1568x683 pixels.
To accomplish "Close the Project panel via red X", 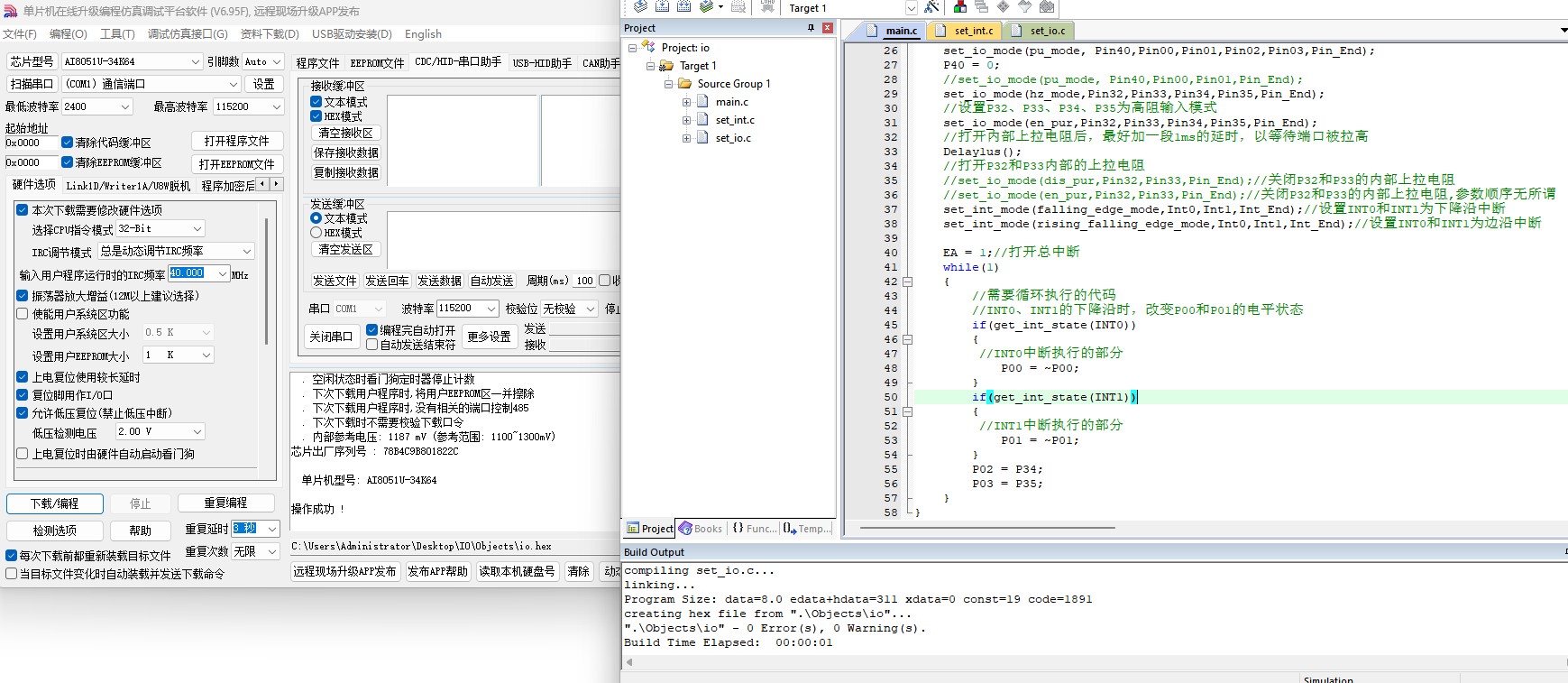I will coord(827,28).
